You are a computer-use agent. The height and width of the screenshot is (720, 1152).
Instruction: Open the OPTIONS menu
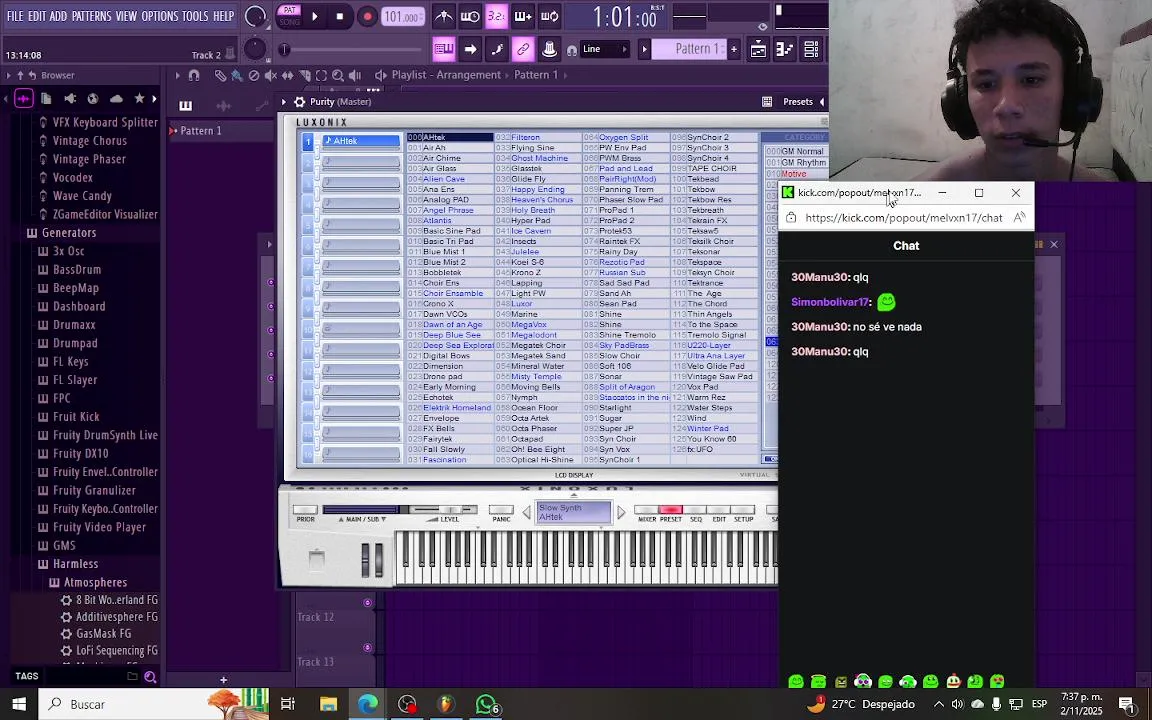pos(159,16)
